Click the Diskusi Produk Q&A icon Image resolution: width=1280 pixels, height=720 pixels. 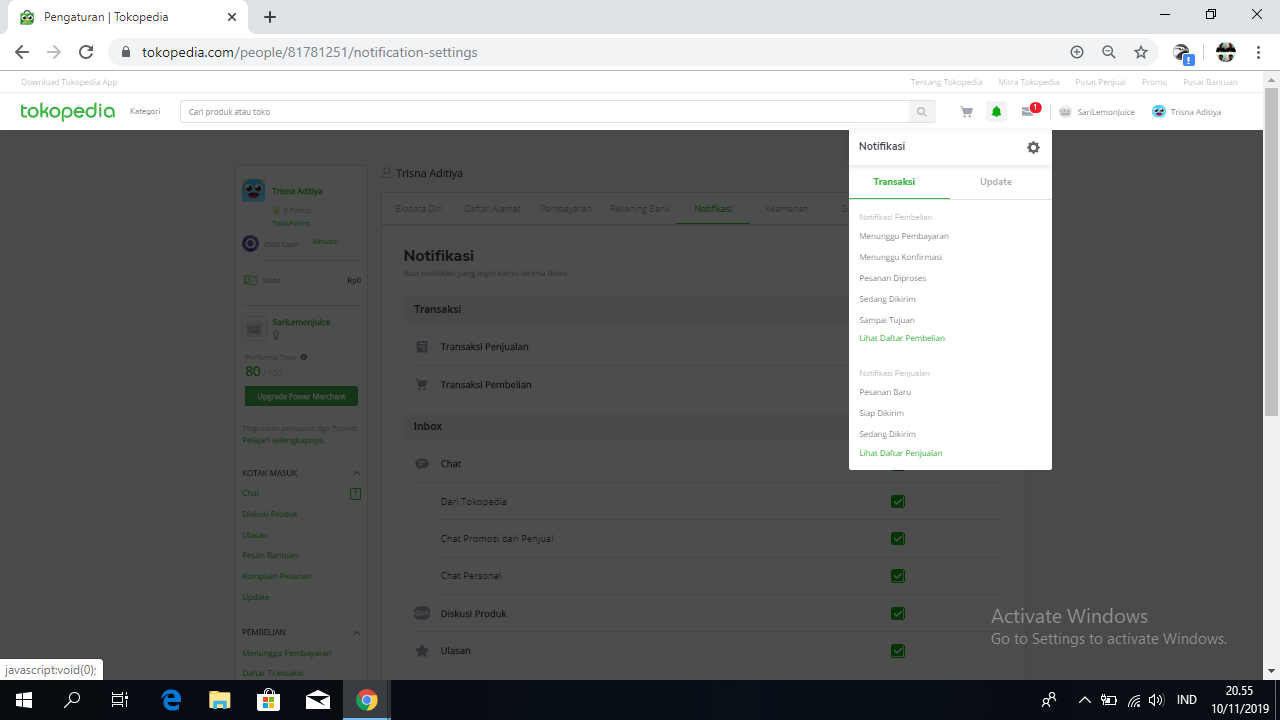(x=421, y=613)
